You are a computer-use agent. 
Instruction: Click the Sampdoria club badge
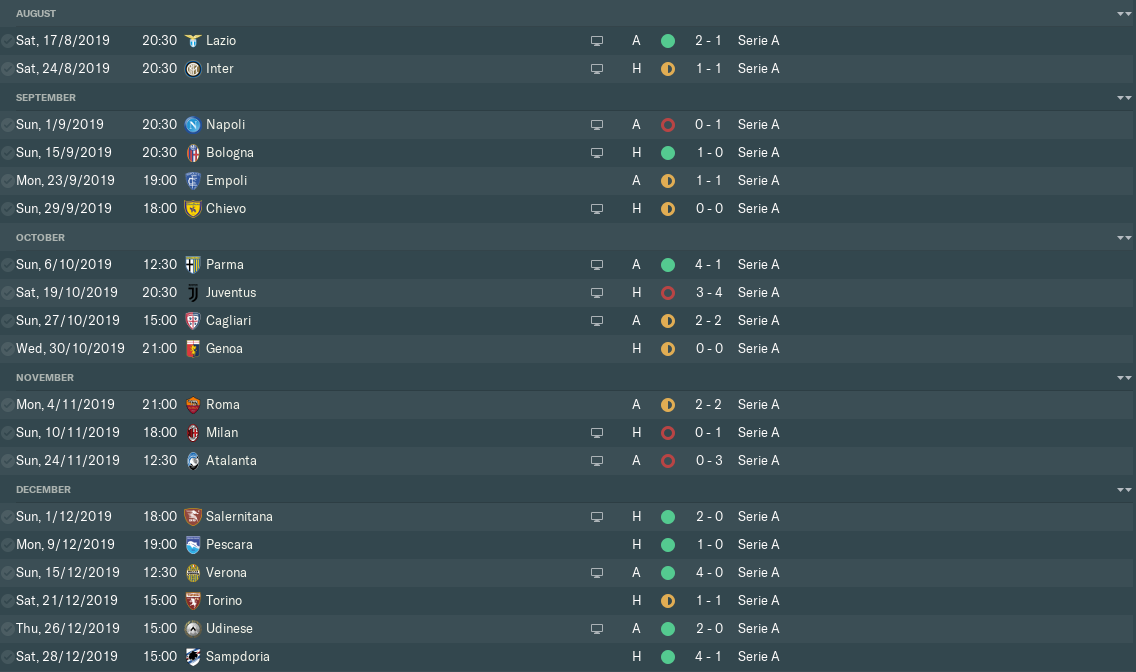[193, 657]
